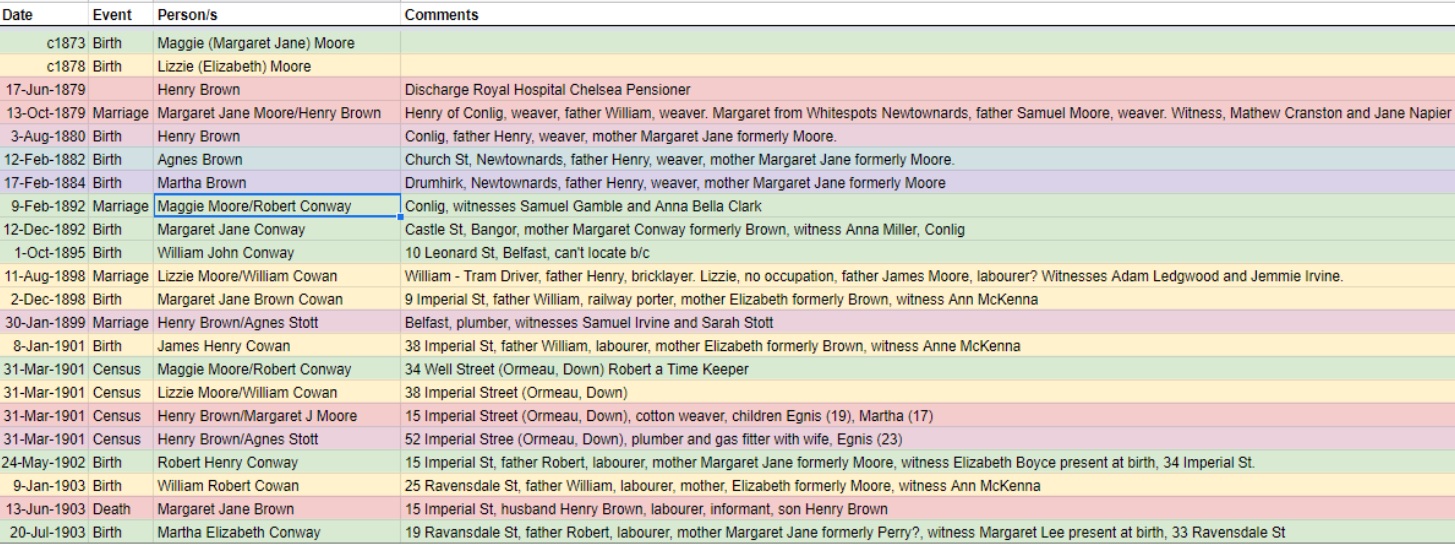Screen dimensions: 1455x545
Task: Select William John Conway cell
Action: click(277, 253)
